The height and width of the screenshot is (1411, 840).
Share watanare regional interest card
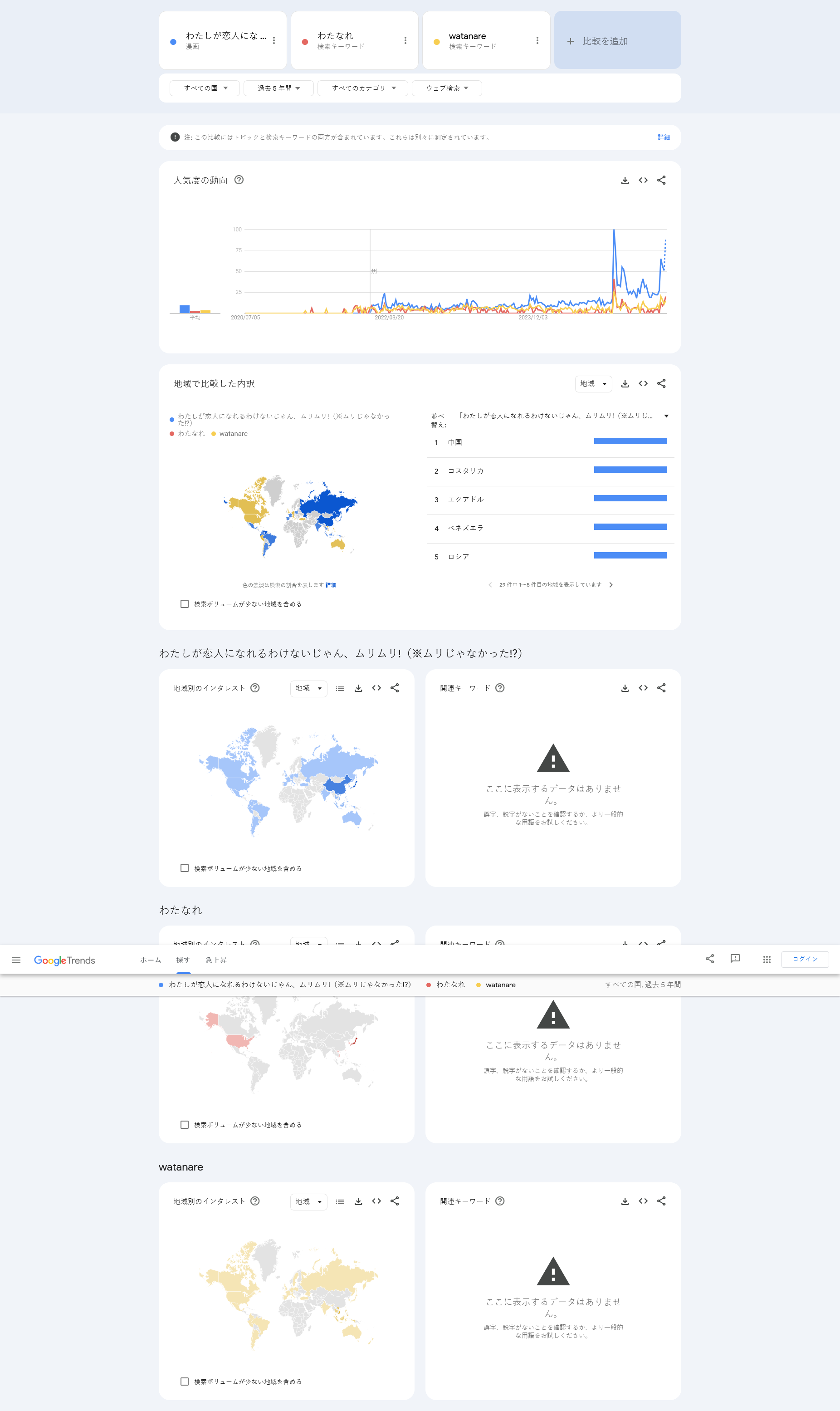(x=395, y=1202)
